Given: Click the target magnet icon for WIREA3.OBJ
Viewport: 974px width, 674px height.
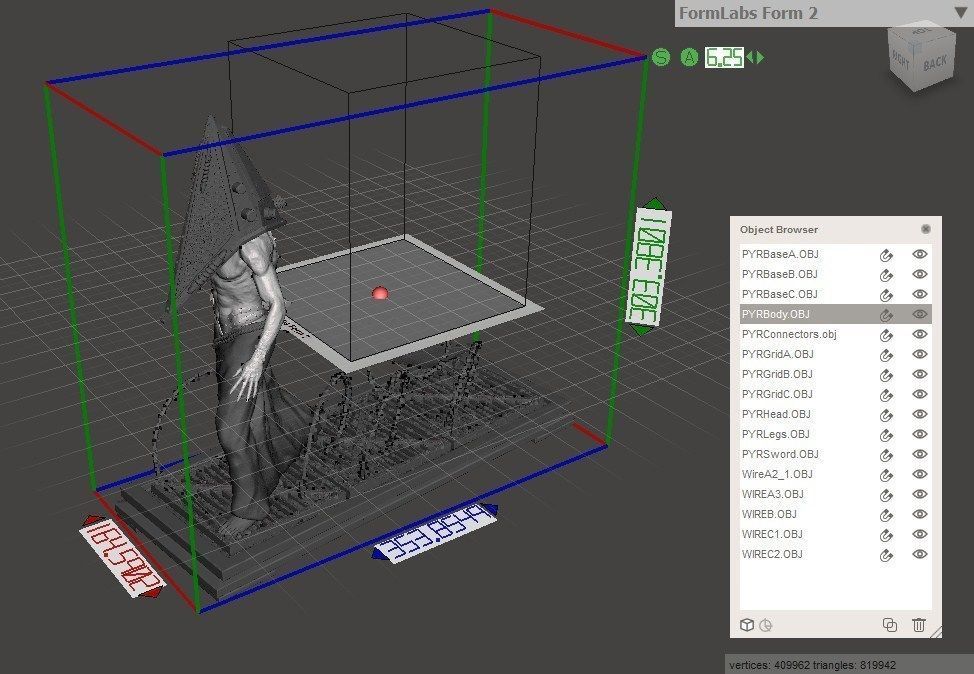Looking at the screenshot, I should pos(886,494).
